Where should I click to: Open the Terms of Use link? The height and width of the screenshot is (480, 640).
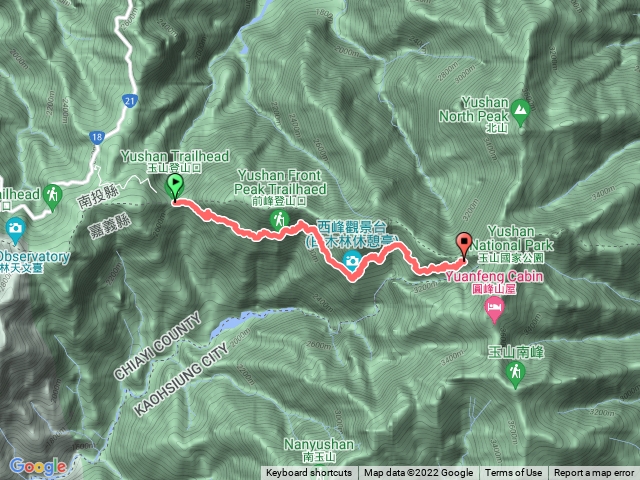pyautogui.click(x=513, y=473)
